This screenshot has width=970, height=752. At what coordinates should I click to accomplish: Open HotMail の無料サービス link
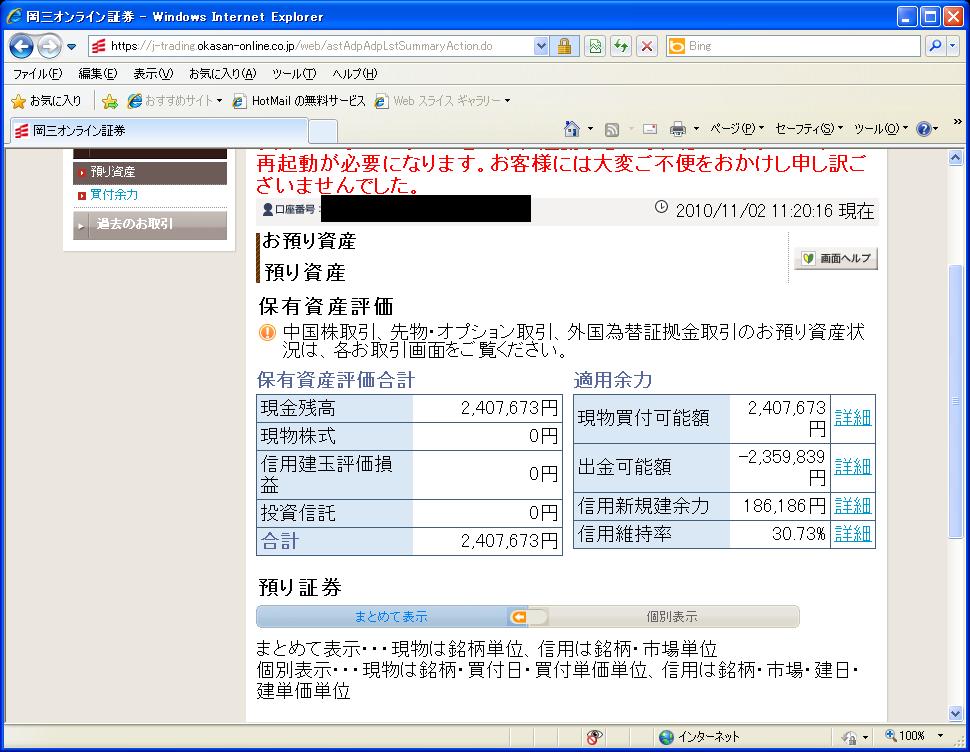[299, 101]
